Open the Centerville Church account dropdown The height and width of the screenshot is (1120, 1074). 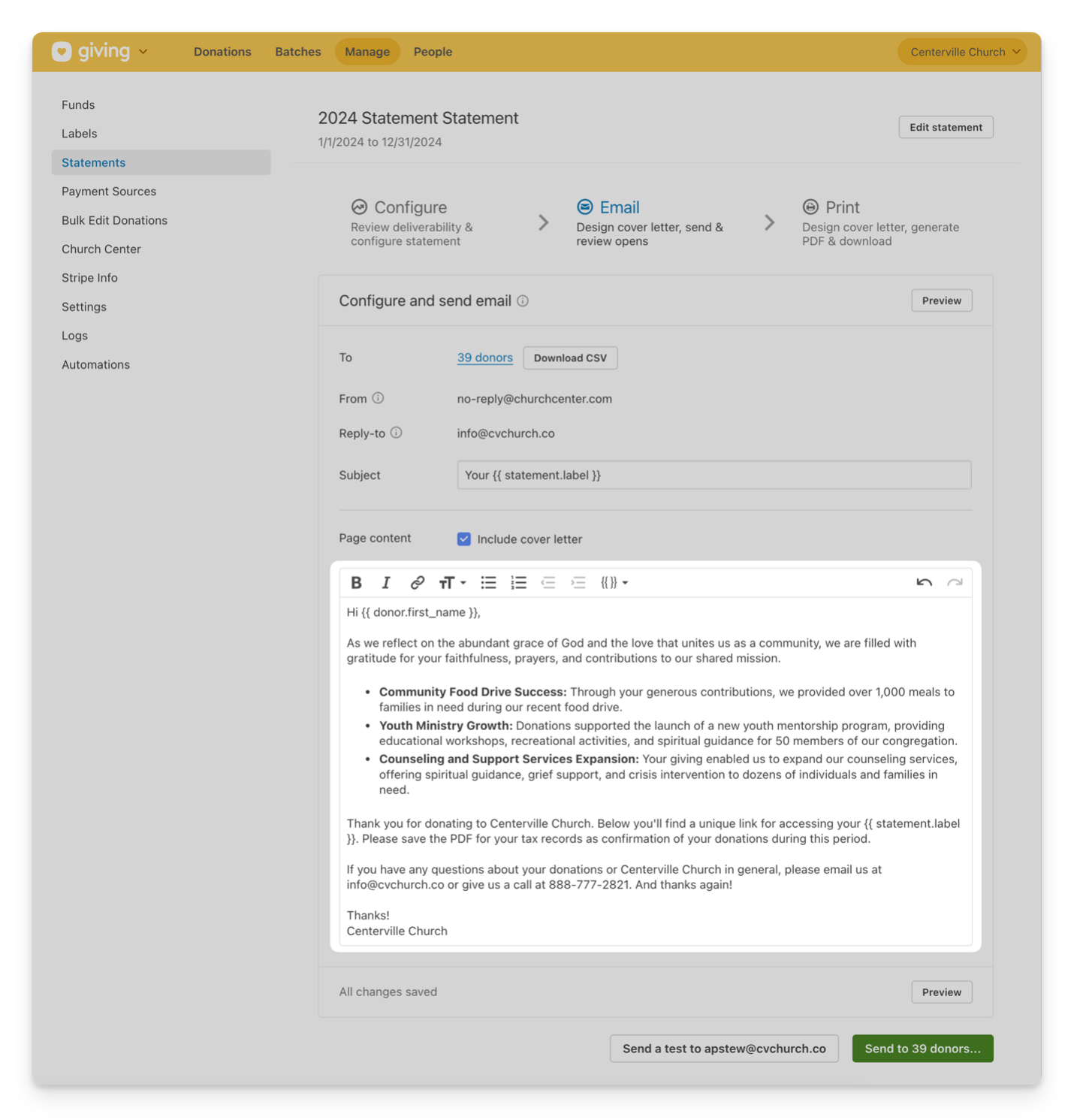click(x=962, y=51)
